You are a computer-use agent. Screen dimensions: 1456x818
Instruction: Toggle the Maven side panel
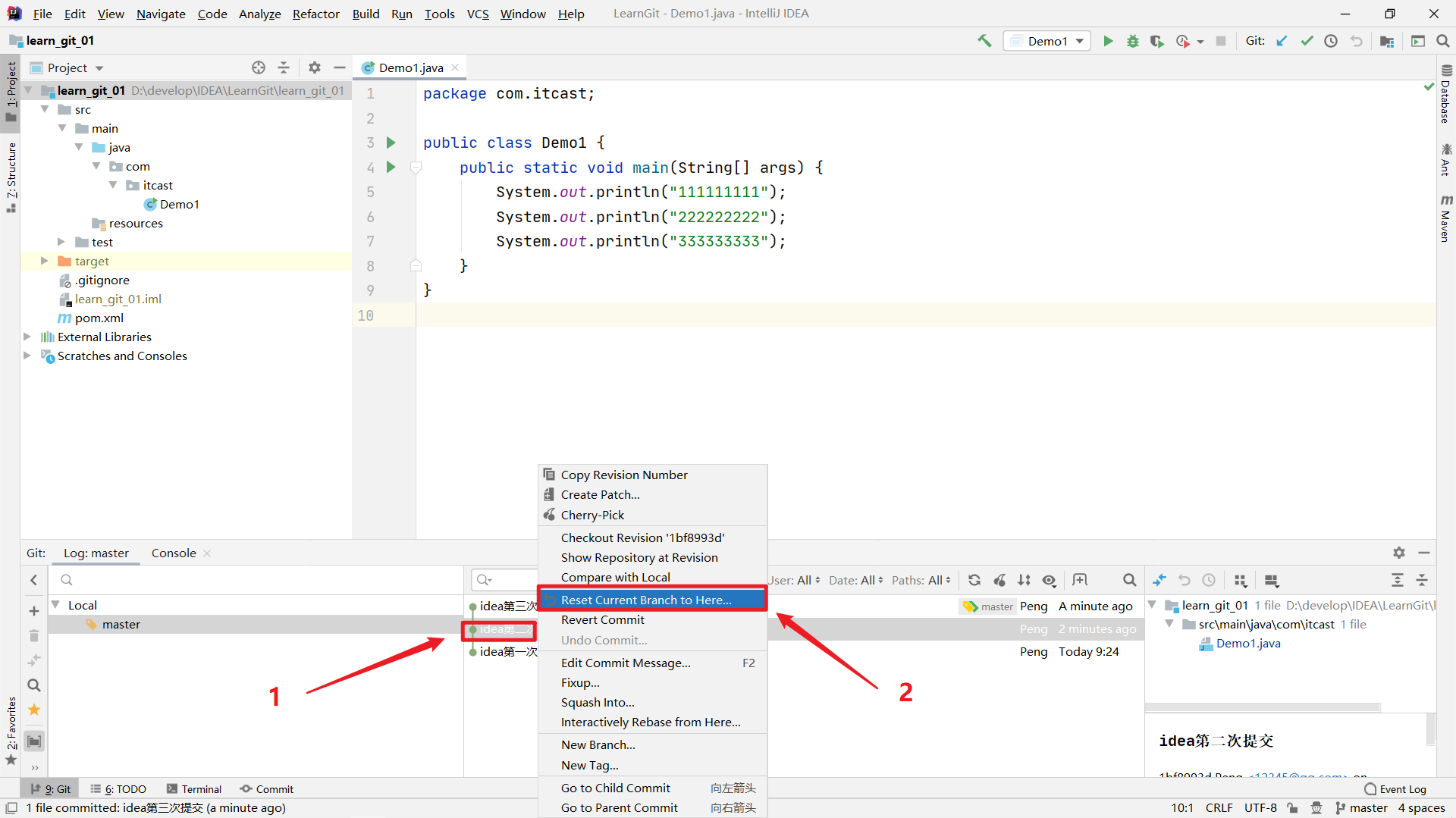(x=1446, y=219)
